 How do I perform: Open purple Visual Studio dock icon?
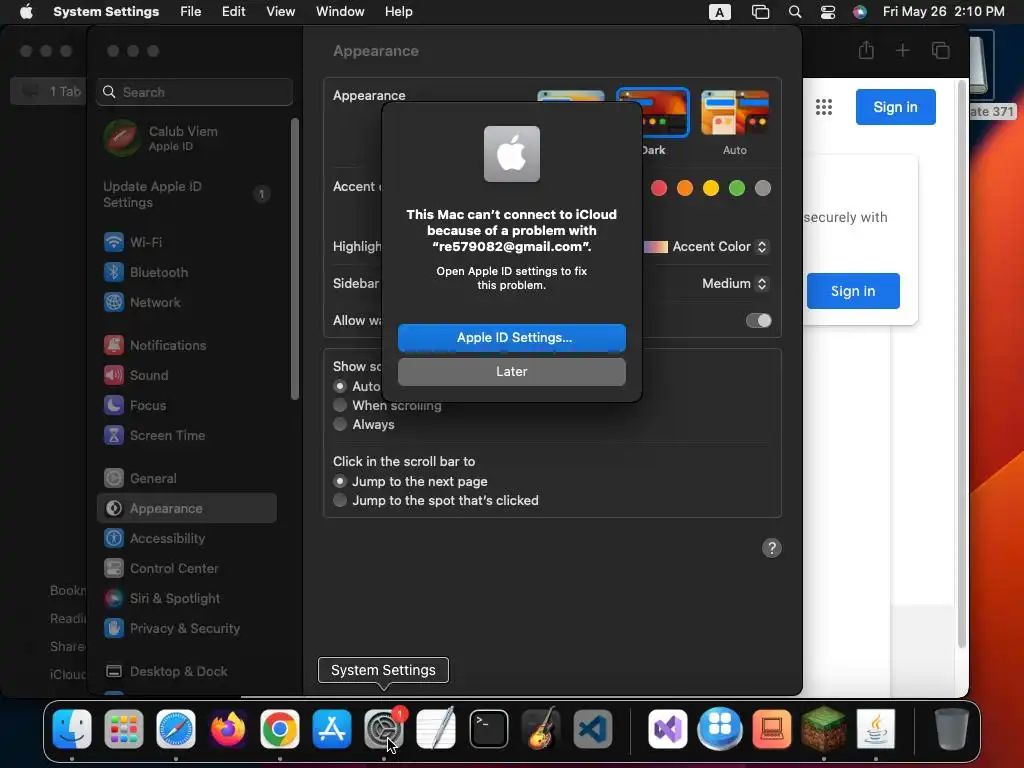[x=667, y=729]
